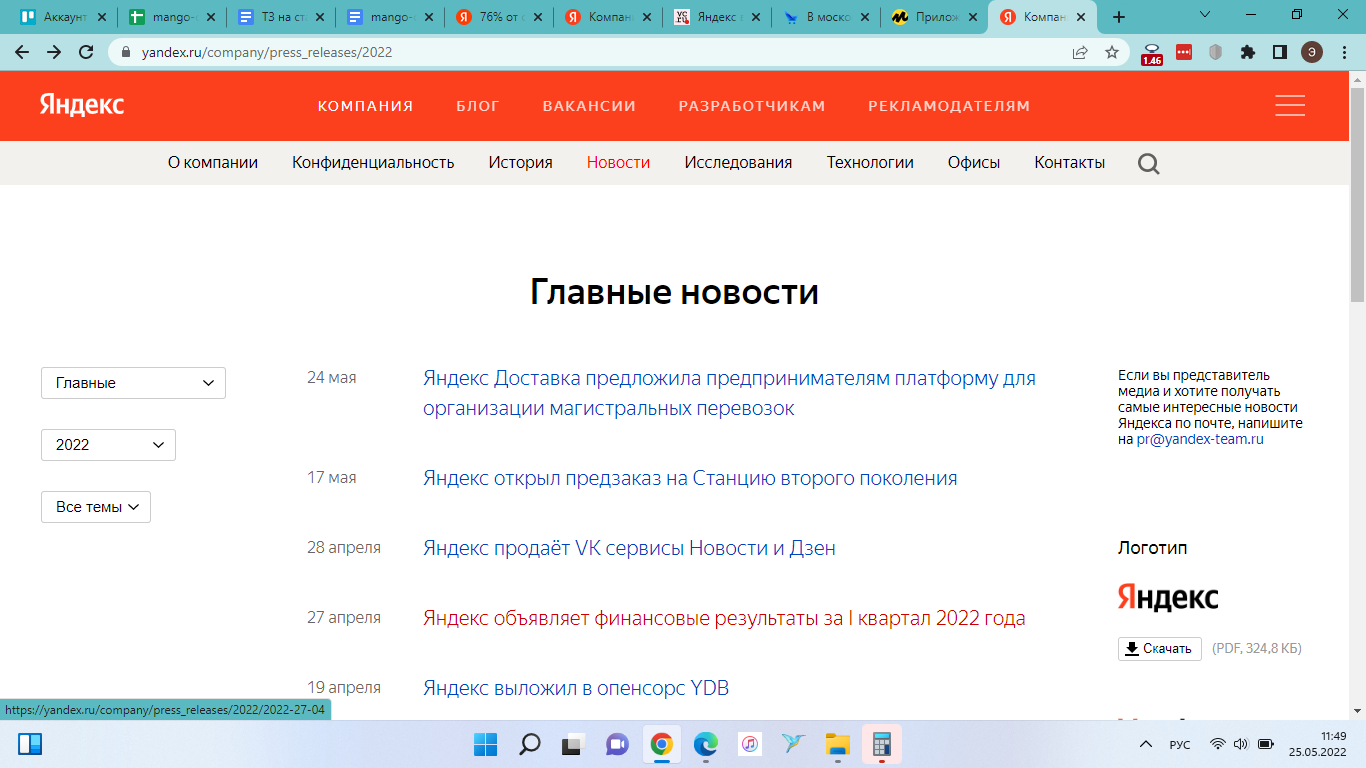Screen dimensions: 1366x768
Task: Open the tab search chevron
Action: (1205, 15)
